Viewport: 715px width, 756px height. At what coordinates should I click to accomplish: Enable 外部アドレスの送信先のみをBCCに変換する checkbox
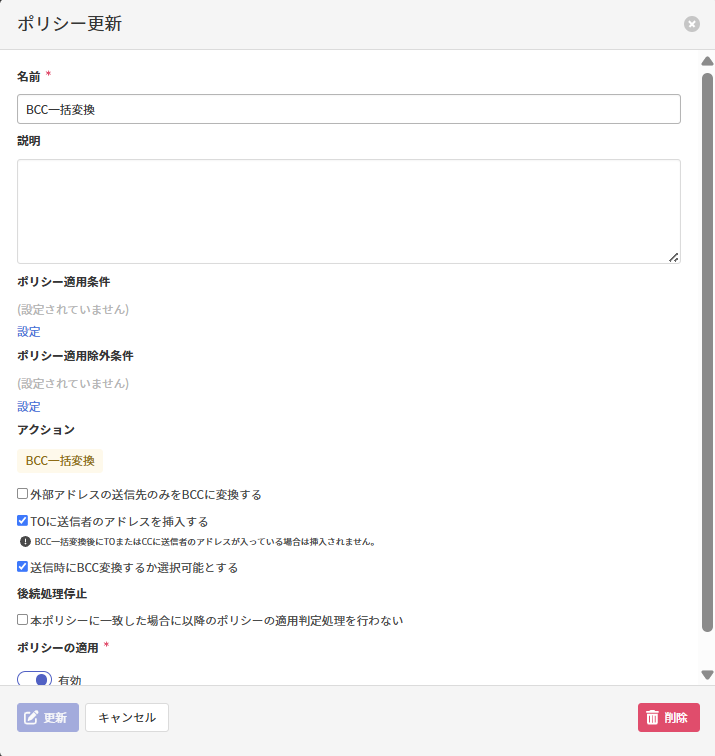tap(23, 494)
